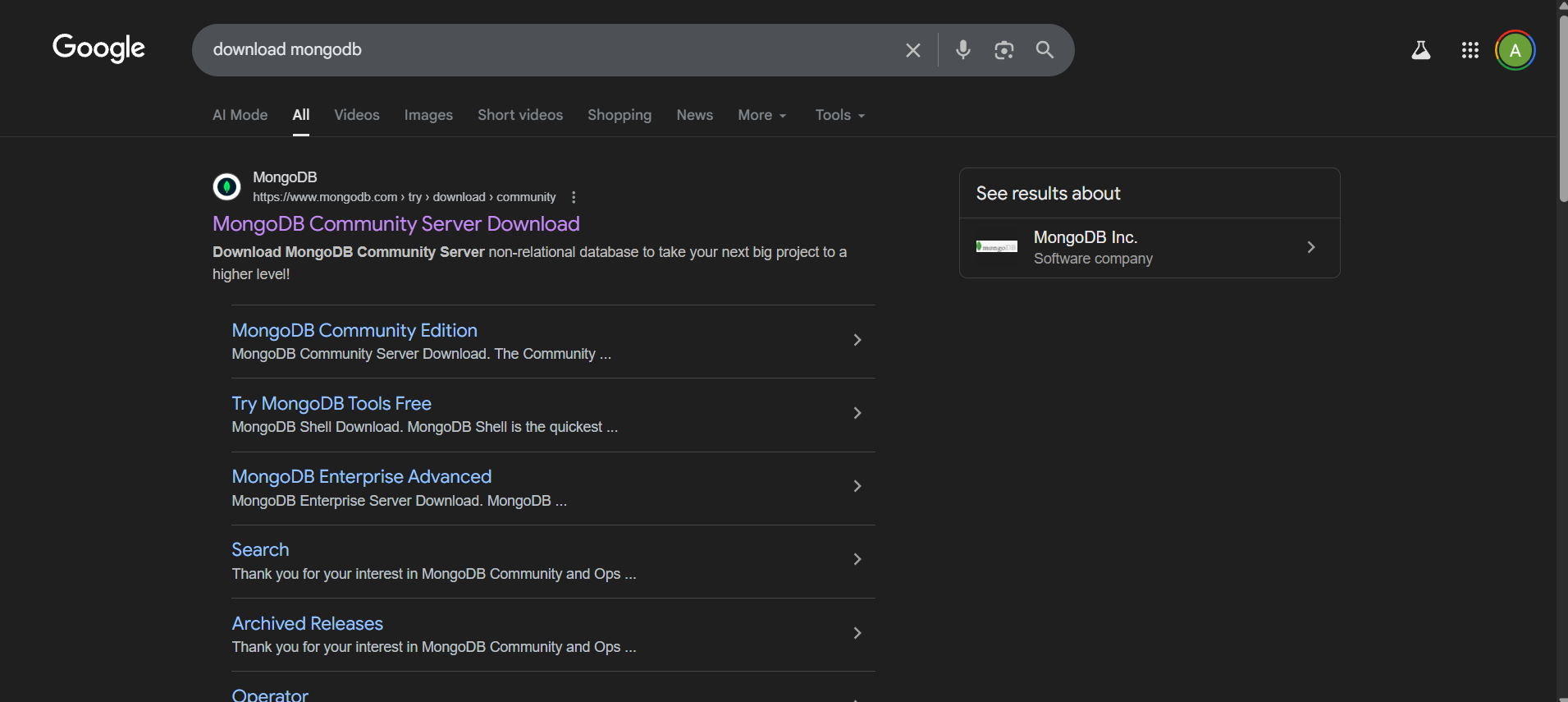
Task: Open Google Lens image search icon
Action: (1004, 50)
